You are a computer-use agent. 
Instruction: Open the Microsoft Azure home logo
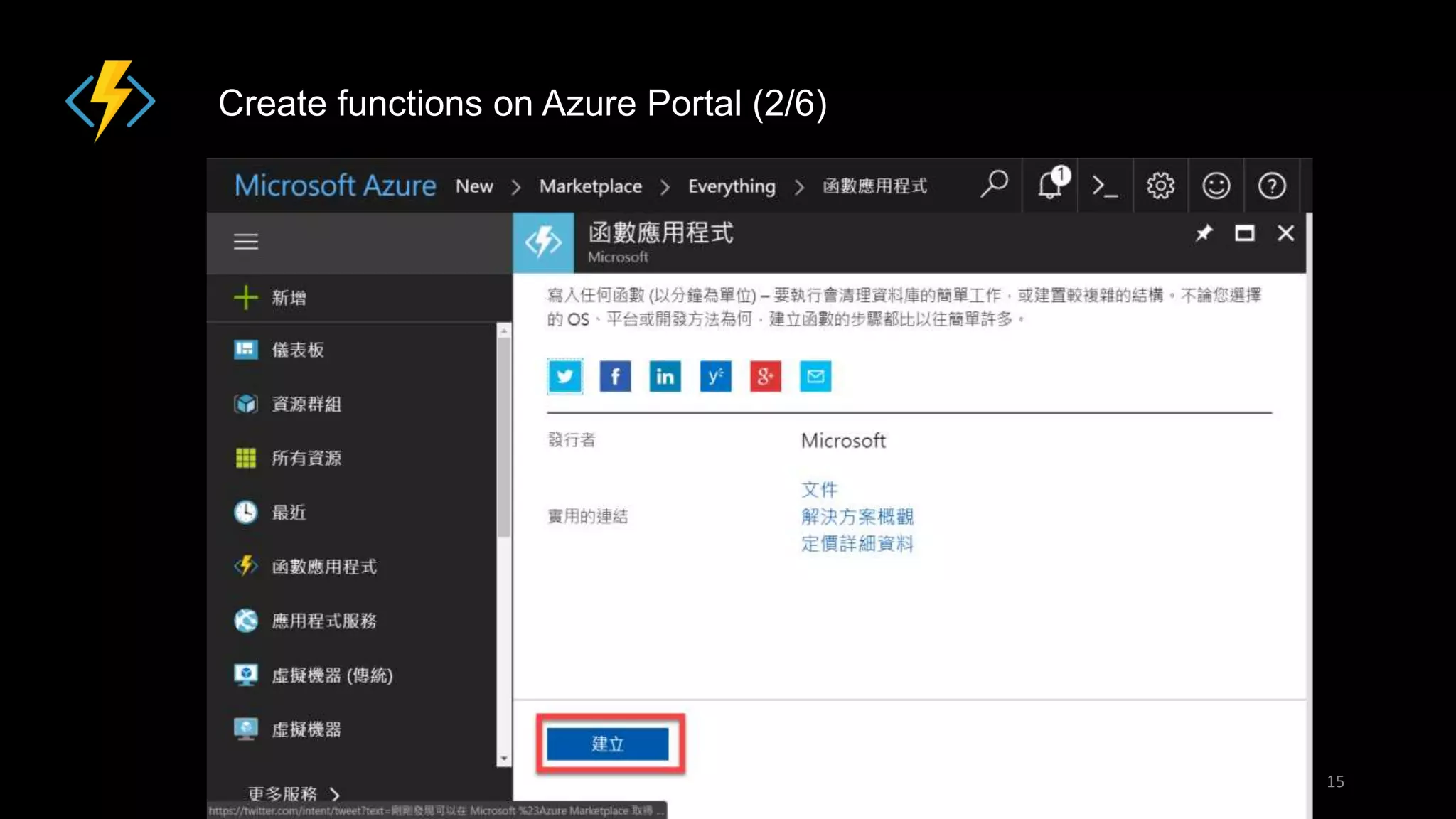[335, 186]
